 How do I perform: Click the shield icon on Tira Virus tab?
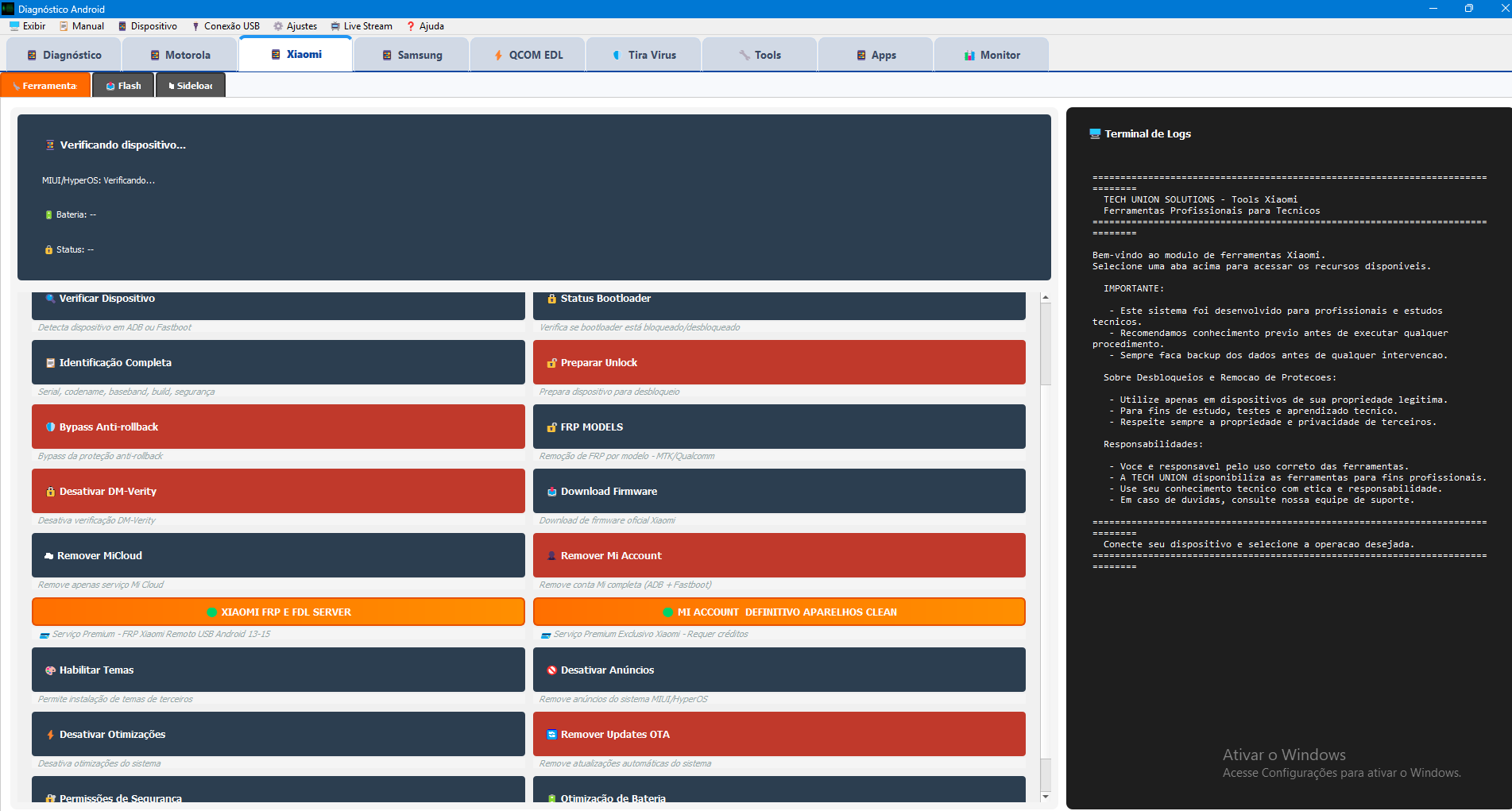617,56
